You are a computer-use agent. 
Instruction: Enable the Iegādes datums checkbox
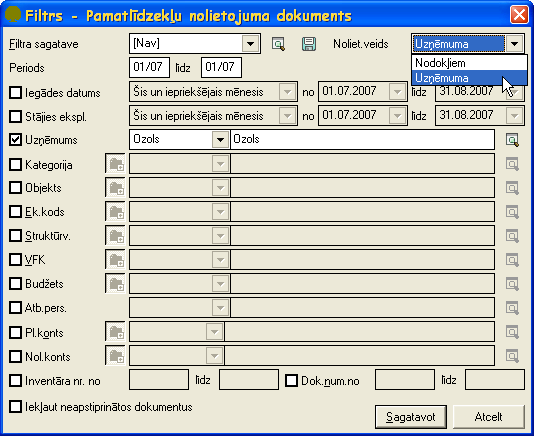[16, 92]
